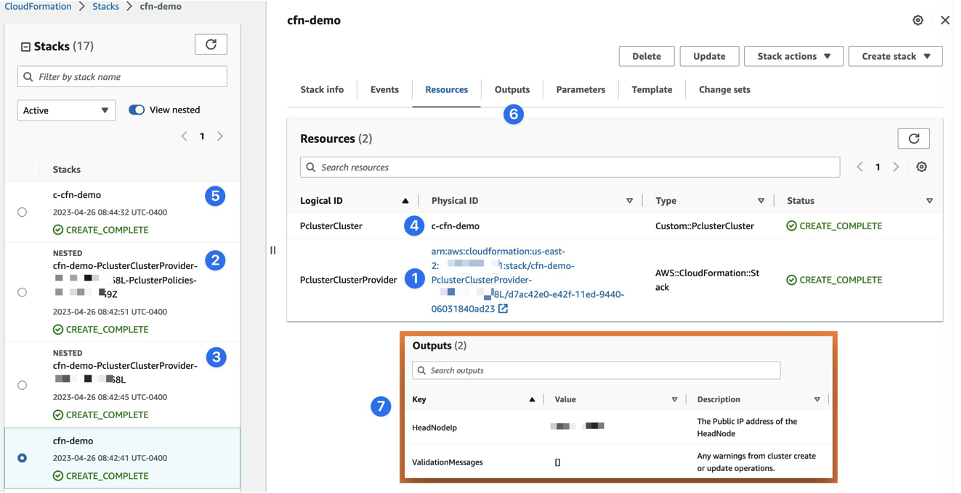Sort outputs by Key arrow
961x493 pixels.
point(532,400)
